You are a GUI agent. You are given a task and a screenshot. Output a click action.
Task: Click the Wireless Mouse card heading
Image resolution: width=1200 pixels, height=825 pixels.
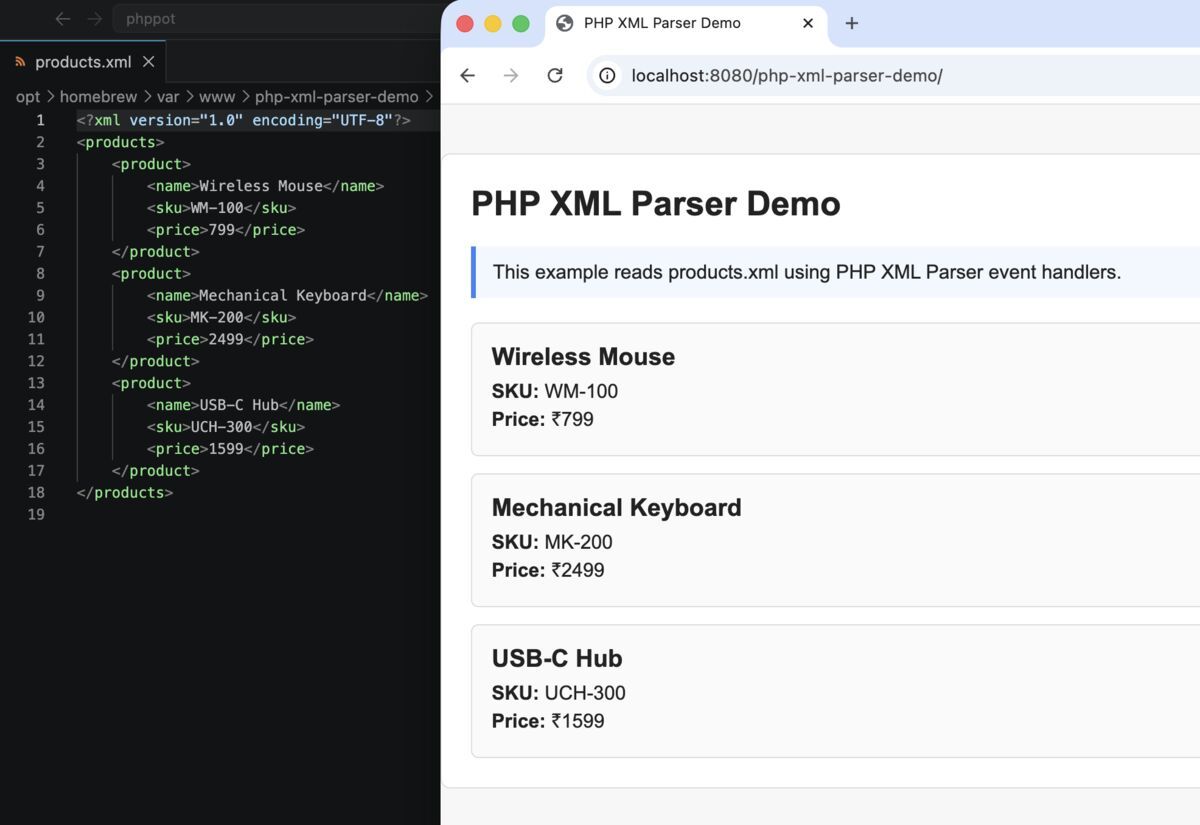(583, 357)
